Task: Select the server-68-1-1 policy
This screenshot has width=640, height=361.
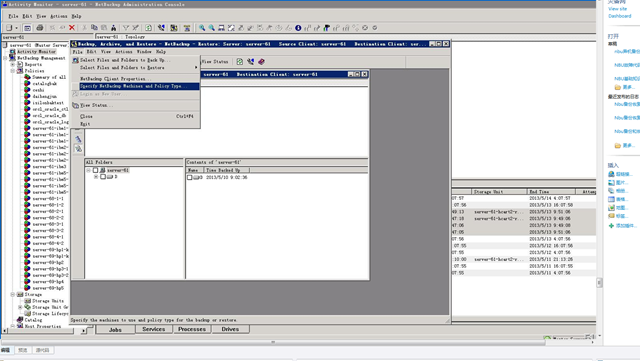Action: pos(48,198)
